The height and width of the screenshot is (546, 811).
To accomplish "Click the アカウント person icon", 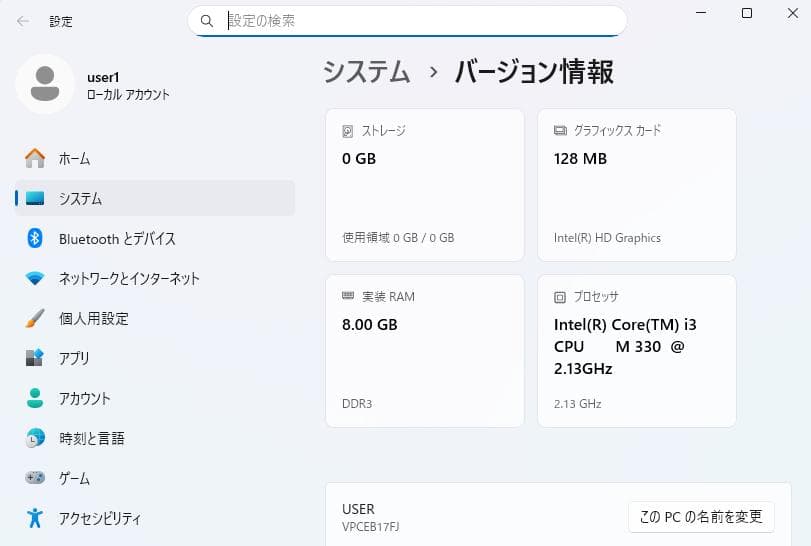I will pos(35,398).
